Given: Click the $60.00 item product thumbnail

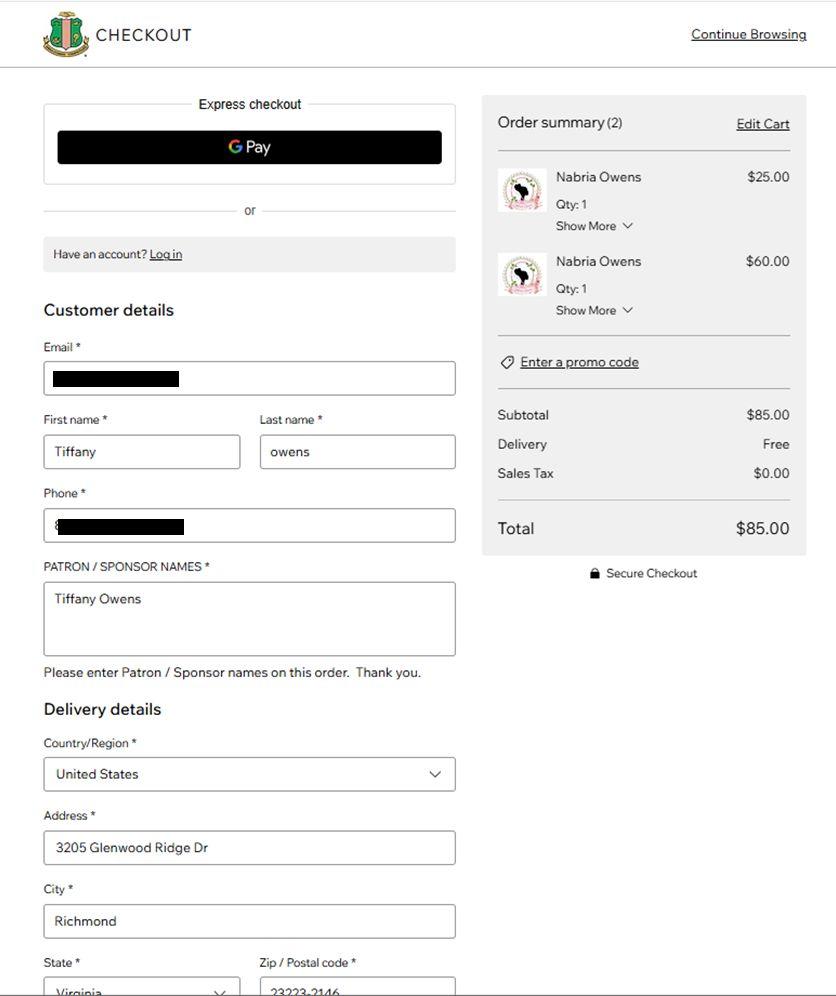Looking at the screenshot, I should (521, 274).
